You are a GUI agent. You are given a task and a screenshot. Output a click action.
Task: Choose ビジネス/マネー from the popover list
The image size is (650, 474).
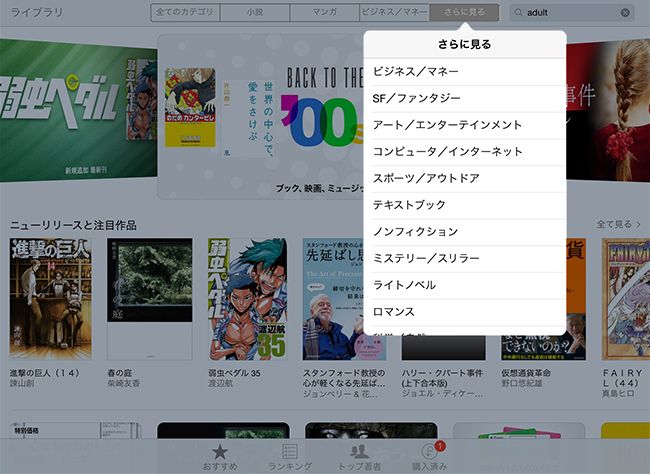pos(465,72)
